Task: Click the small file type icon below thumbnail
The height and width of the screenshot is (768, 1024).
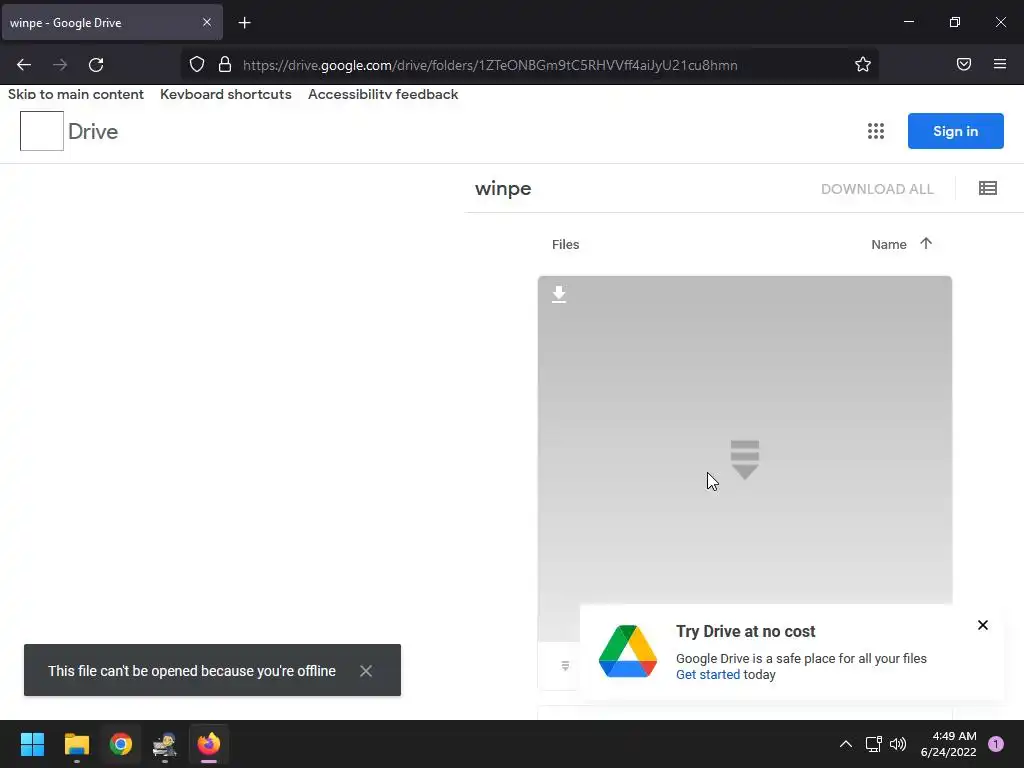Action: [x=565, y=666]
